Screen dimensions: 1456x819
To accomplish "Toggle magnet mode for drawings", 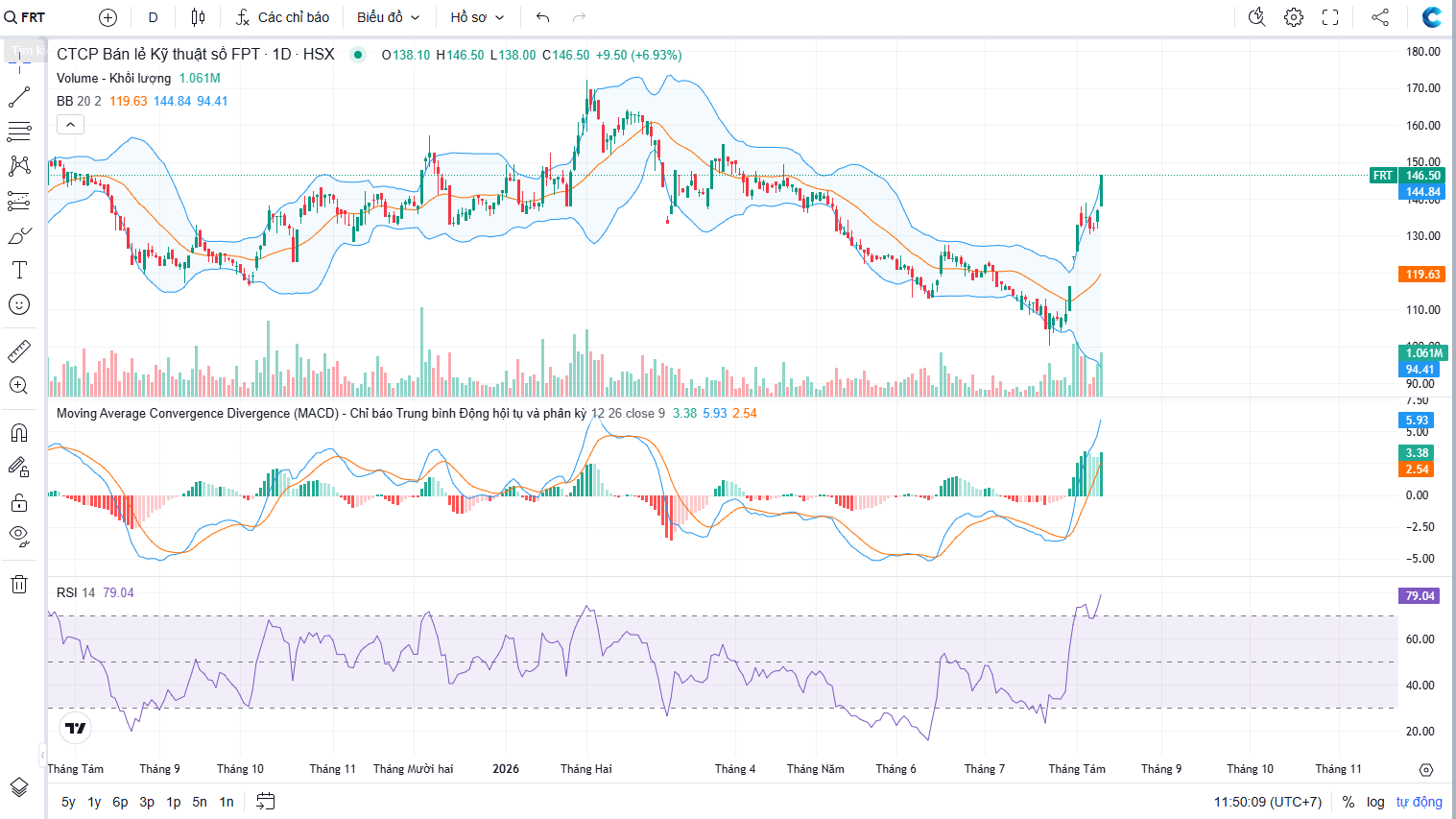I will click(19, 433).
